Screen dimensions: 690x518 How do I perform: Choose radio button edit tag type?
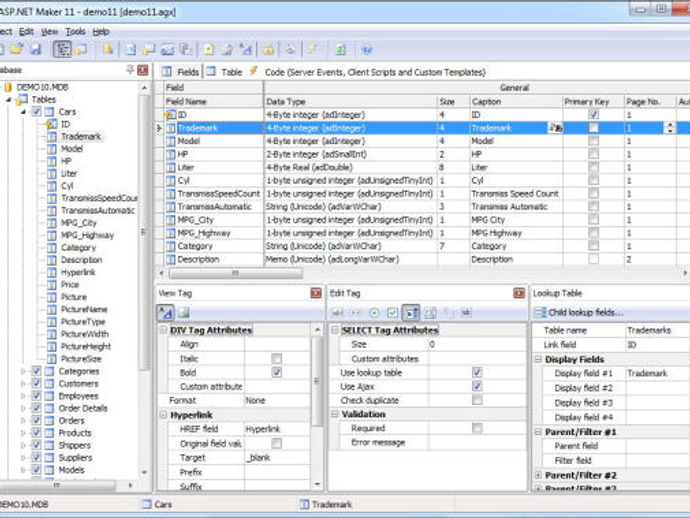click(x=374, y=313)
